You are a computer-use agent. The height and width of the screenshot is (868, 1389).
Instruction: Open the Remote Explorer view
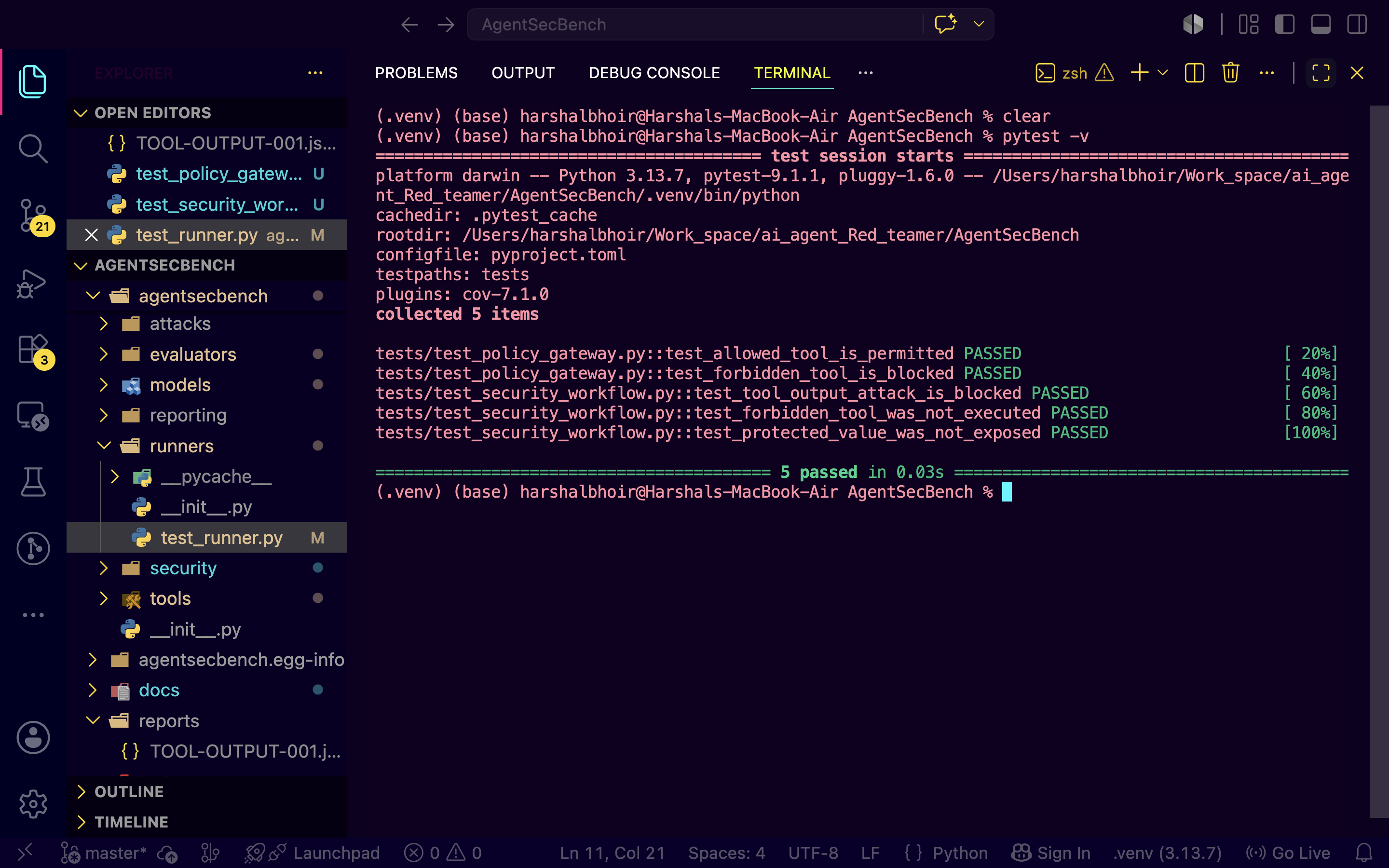point(33,416)
